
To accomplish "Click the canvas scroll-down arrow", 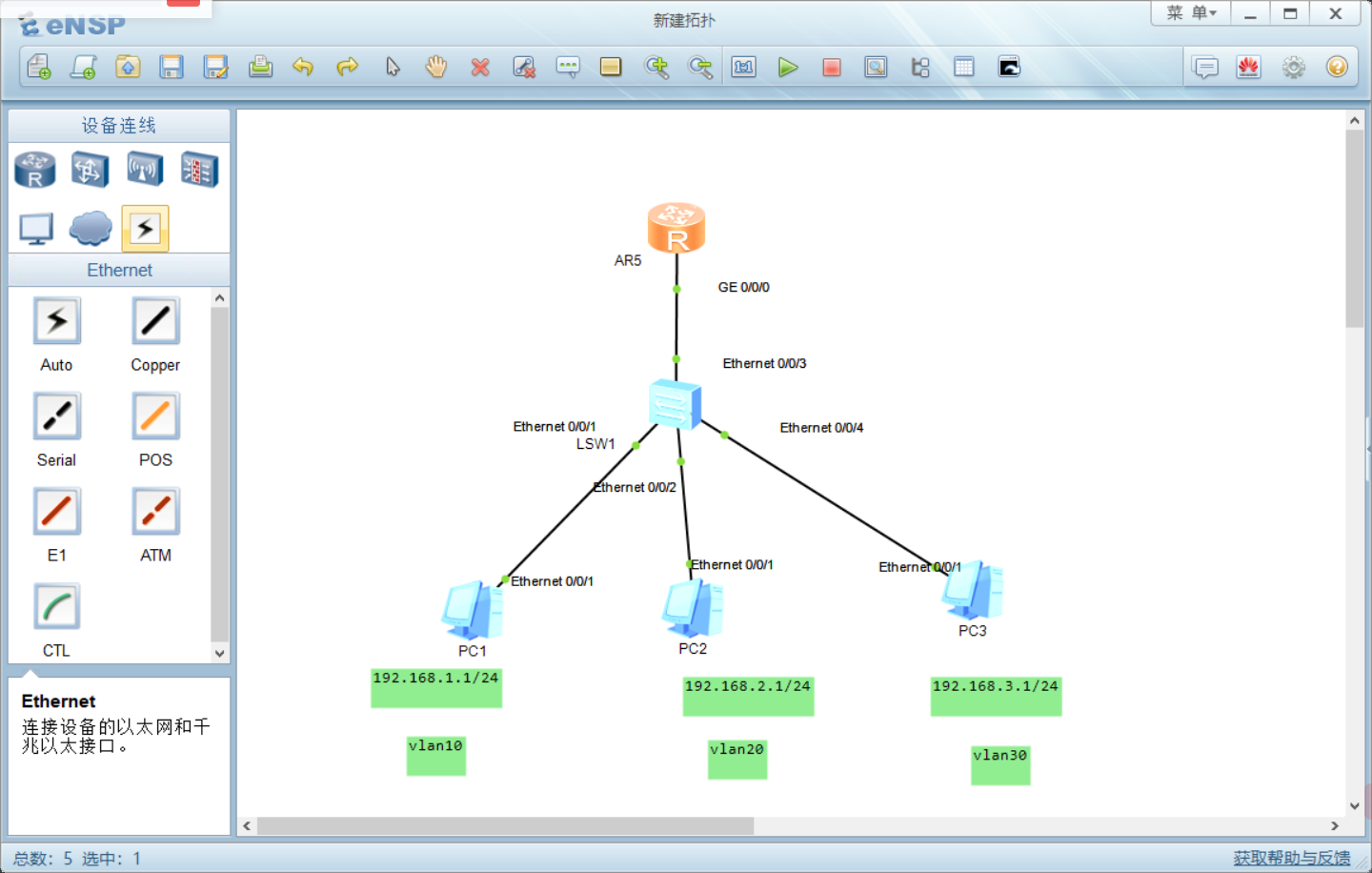I will [x=1355, y=806].
